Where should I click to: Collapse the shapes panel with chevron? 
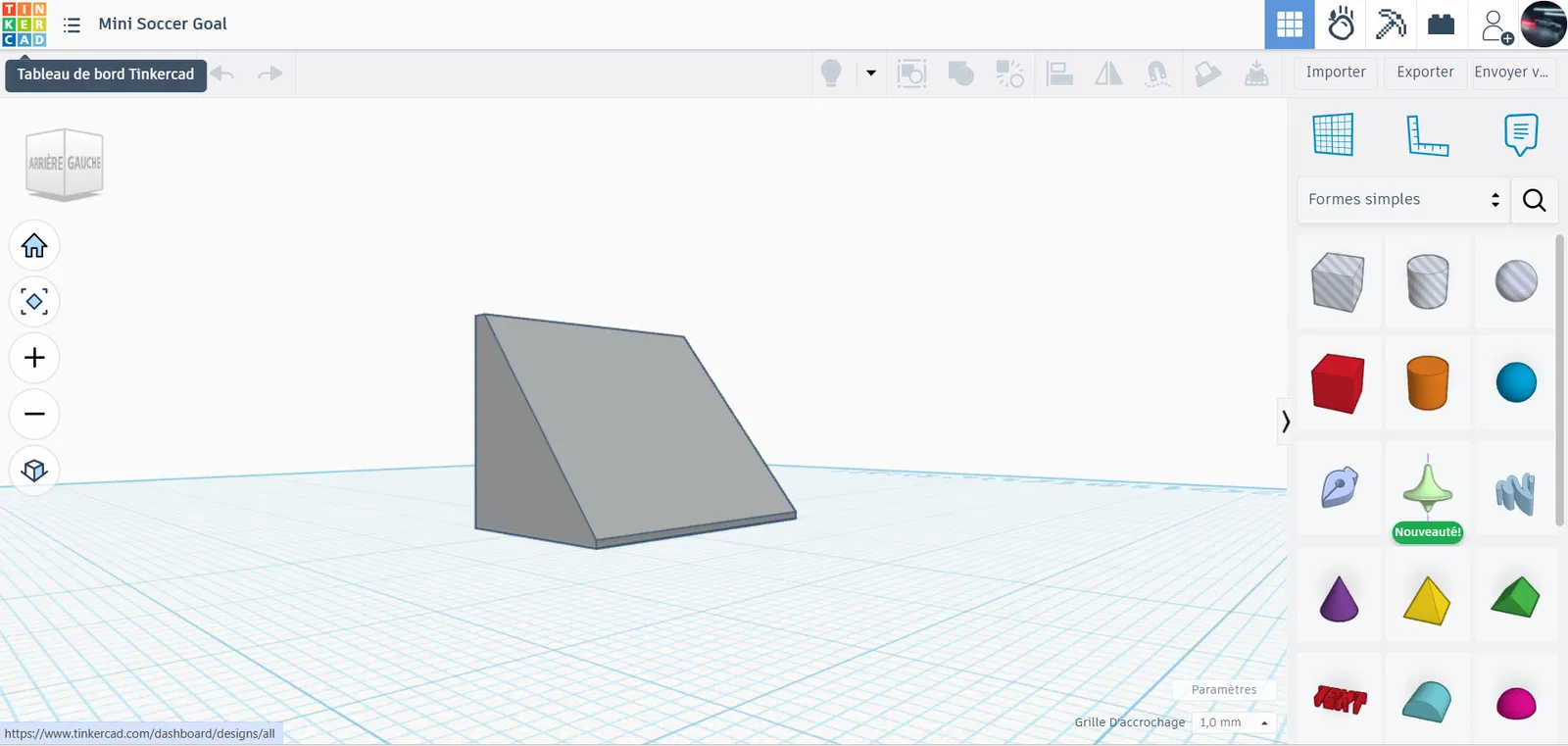point(1285,422)
